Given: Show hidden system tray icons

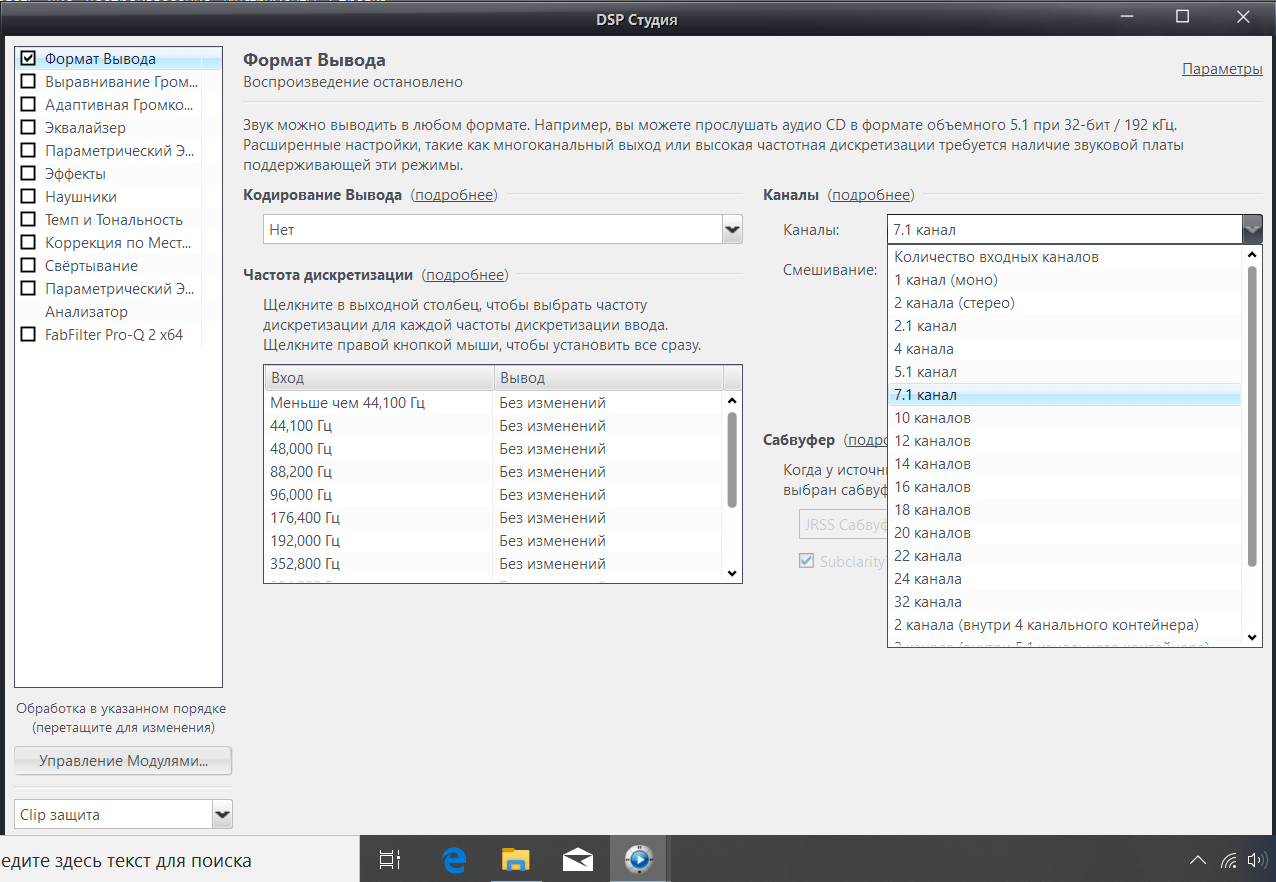Looking at the screenshot, I should coord(1197,860).
